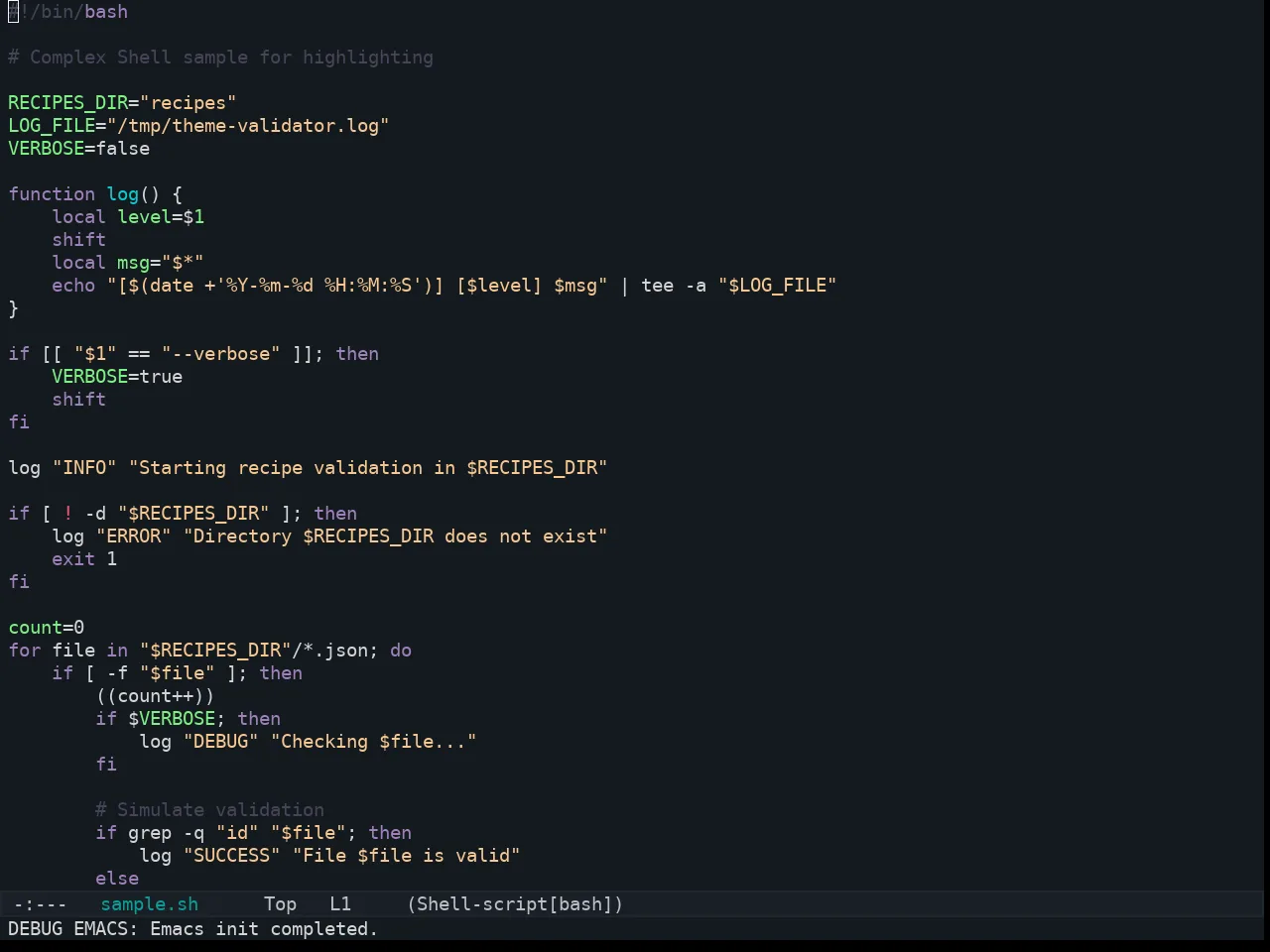Viewport: 1270px width, 952px height.
Task: Click the 'grep -q' command
Action: 166,833
